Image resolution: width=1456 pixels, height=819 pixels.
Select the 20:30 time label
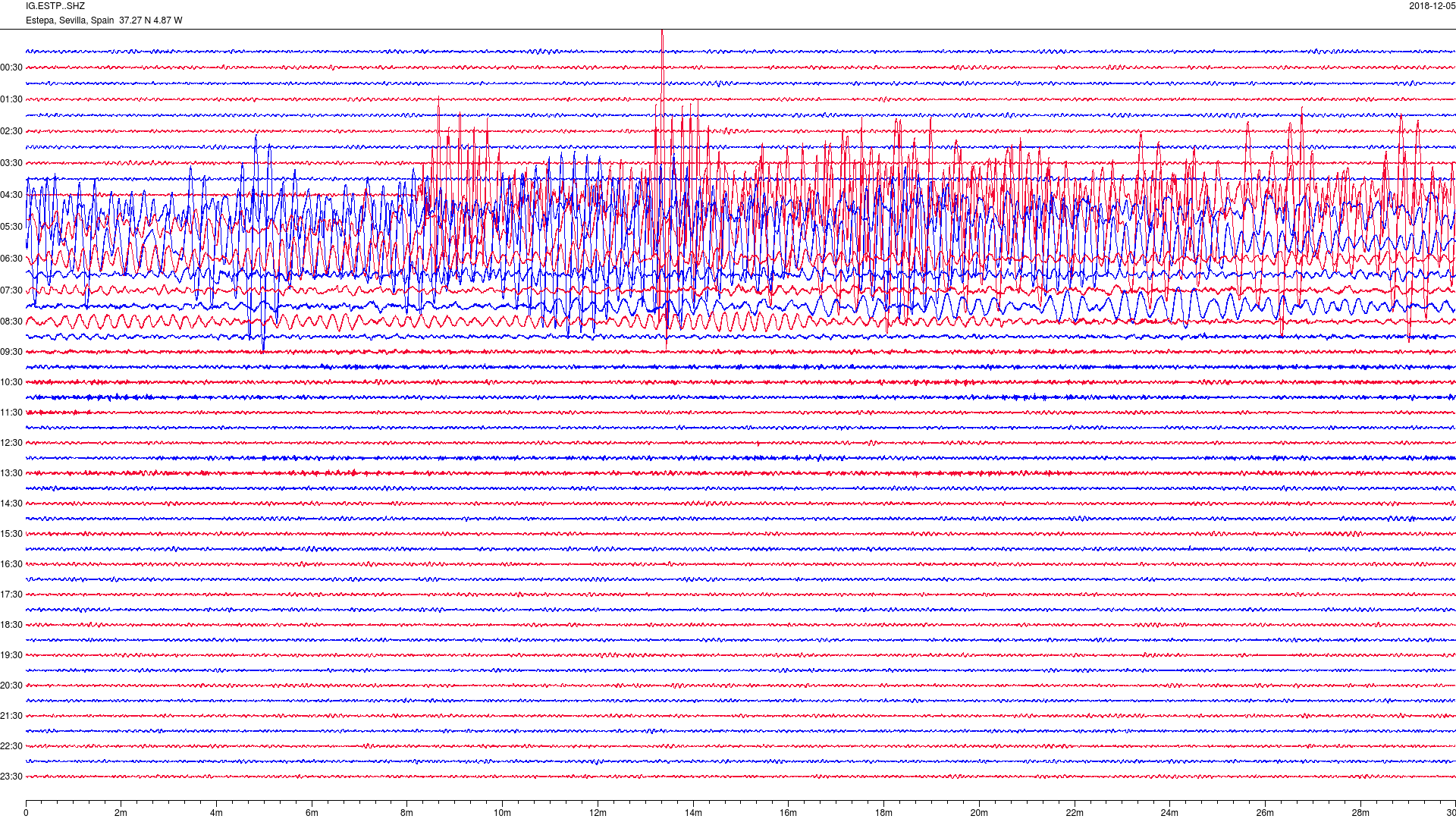(11, 686)
